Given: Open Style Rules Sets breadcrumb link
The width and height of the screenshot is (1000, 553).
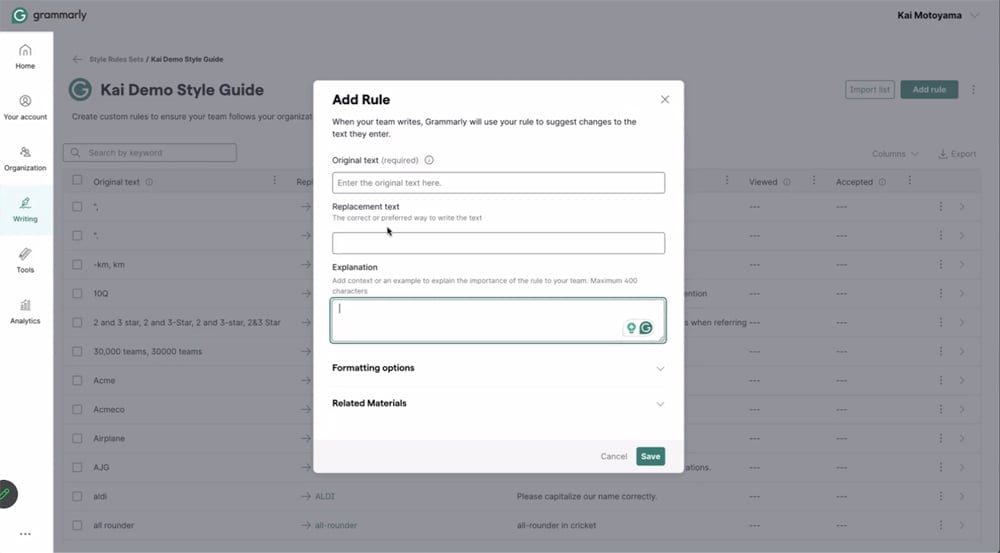Looking at the screenshot, I should (x=116, y=59).
